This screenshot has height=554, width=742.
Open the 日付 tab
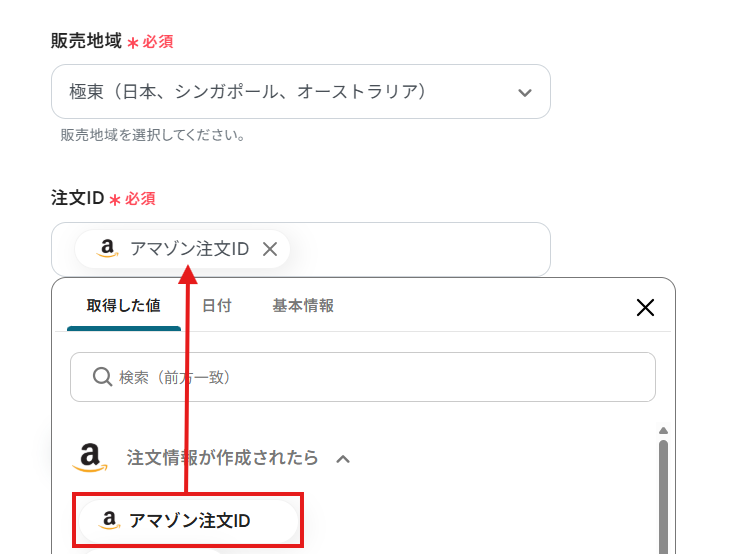coord(217,306)
